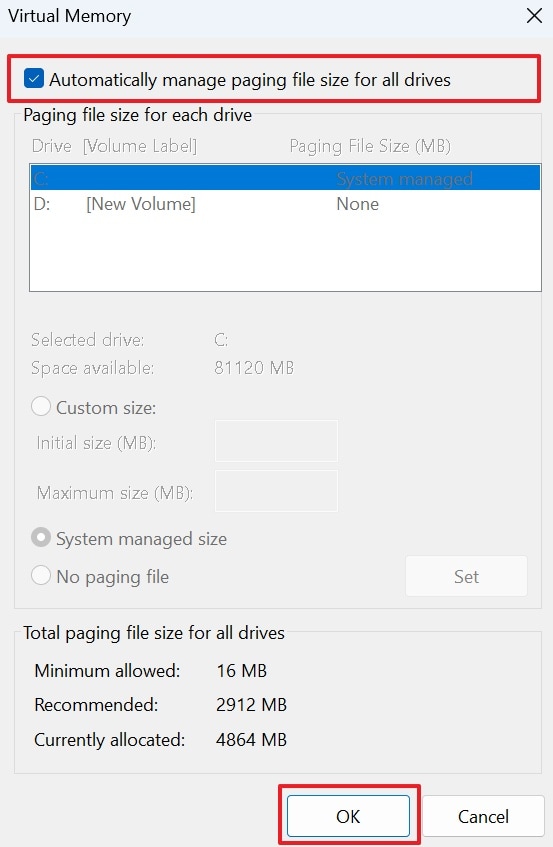Click the None paging size for D:
Viewport: 553px width, 847px height.
click(358, 204)
